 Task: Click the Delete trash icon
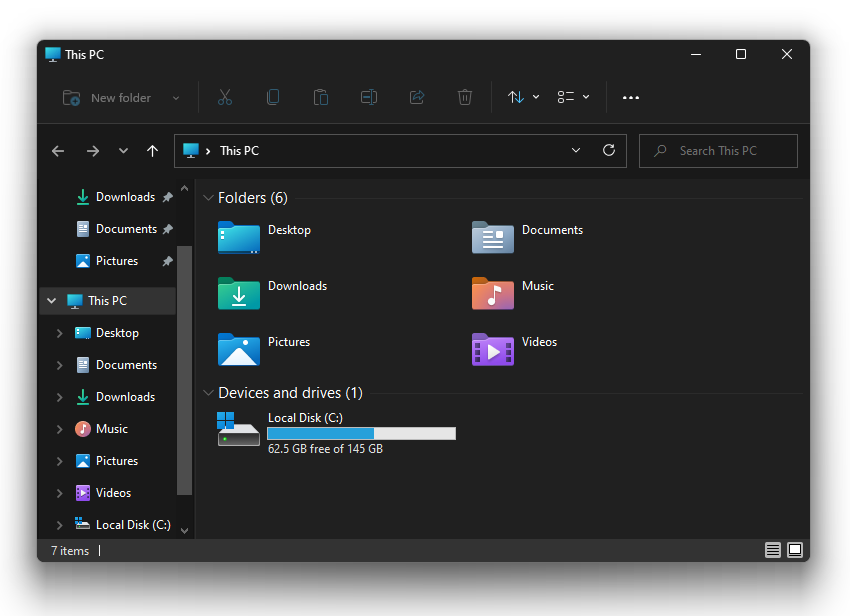click(x=465, y=98)
